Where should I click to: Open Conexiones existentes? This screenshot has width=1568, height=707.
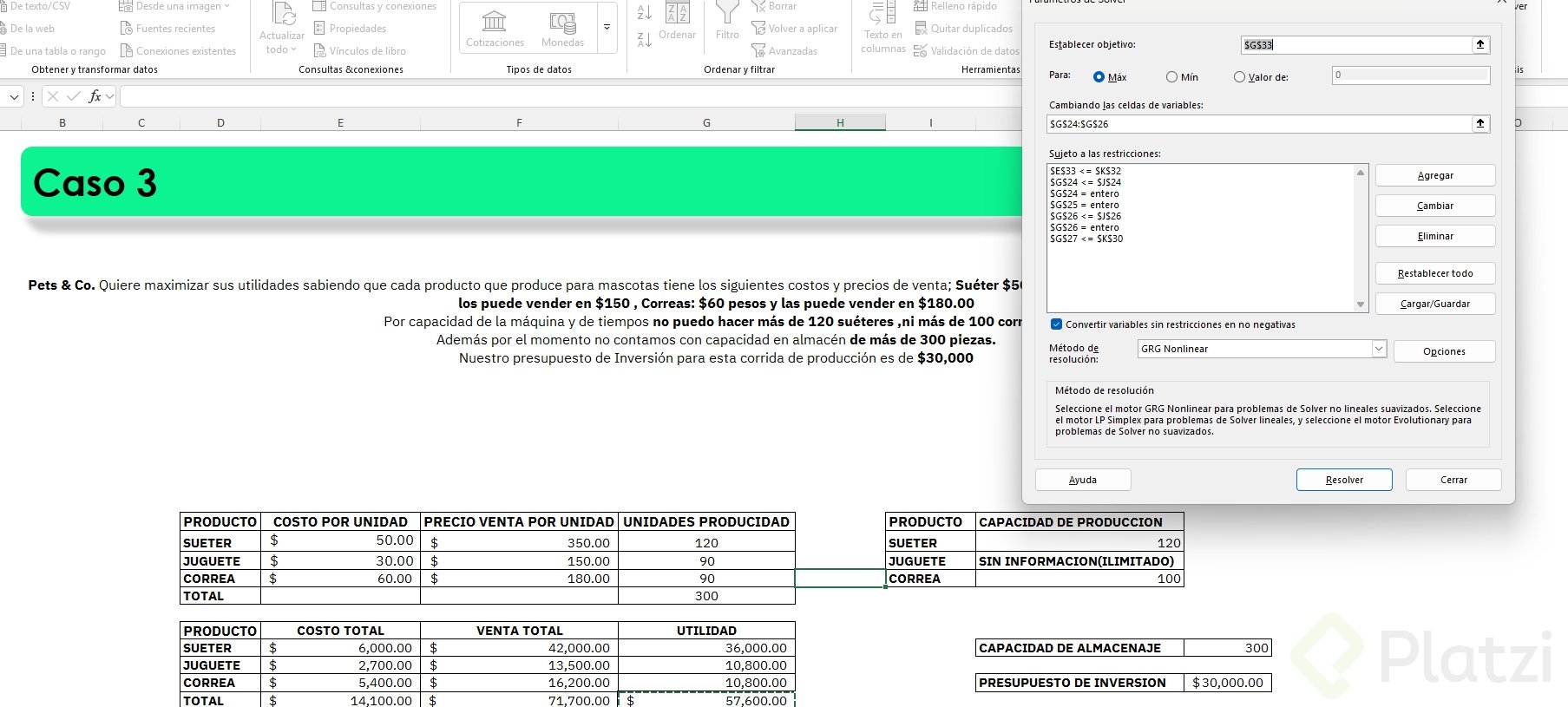pyautogui.click(x=178, y=51)
